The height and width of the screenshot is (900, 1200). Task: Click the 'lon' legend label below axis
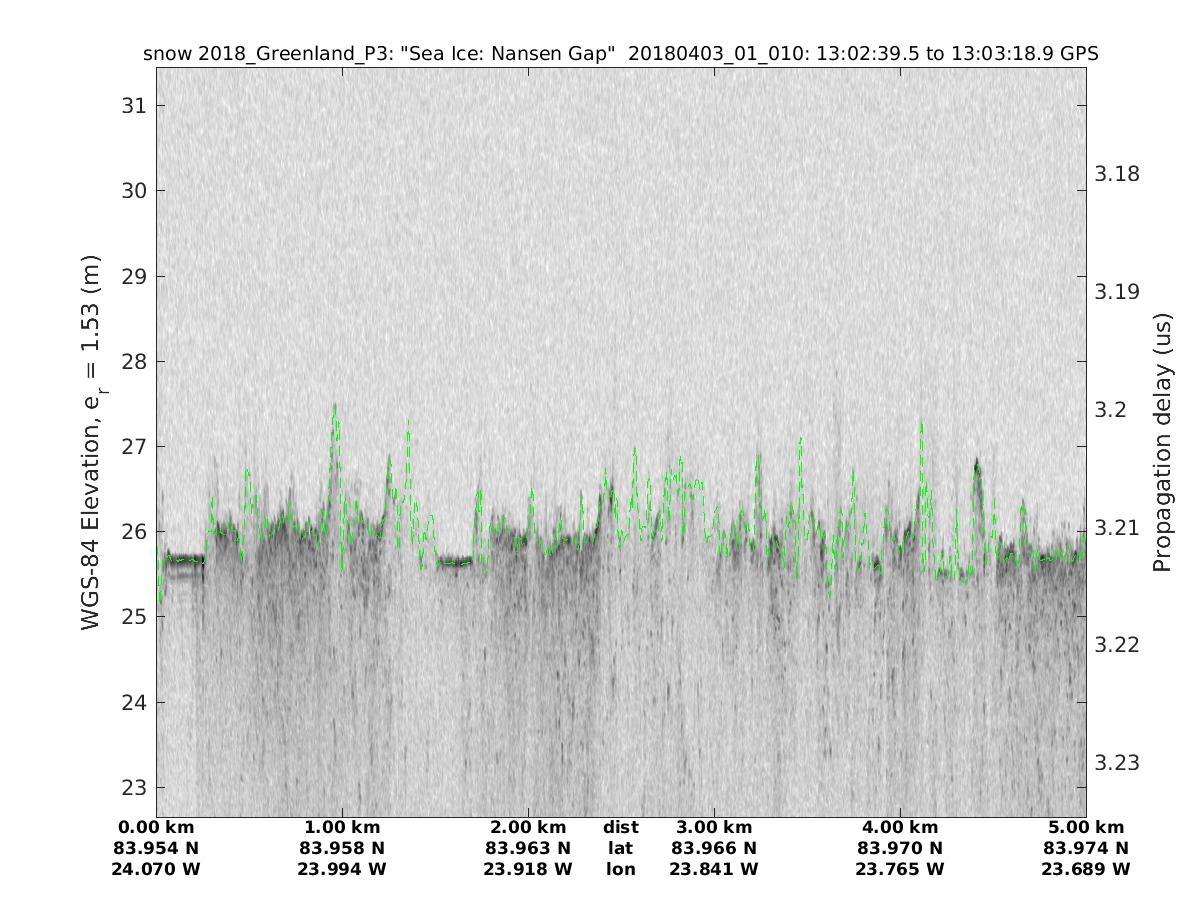coord(620,870)
